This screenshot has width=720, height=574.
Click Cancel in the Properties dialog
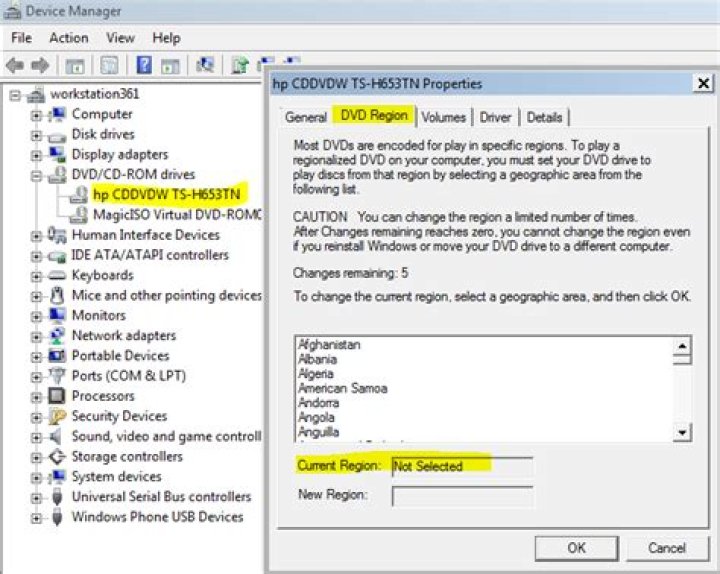(x=667, y=548)
